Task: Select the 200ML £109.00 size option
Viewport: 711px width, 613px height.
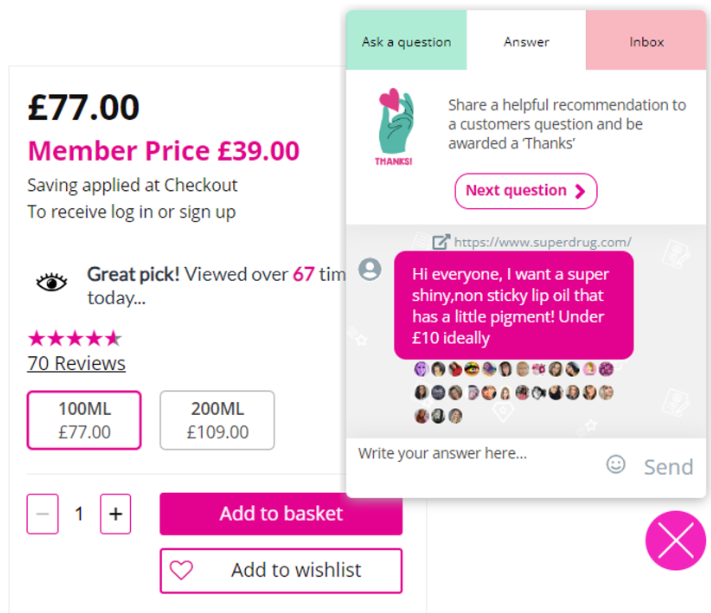Action: (217, 420)
